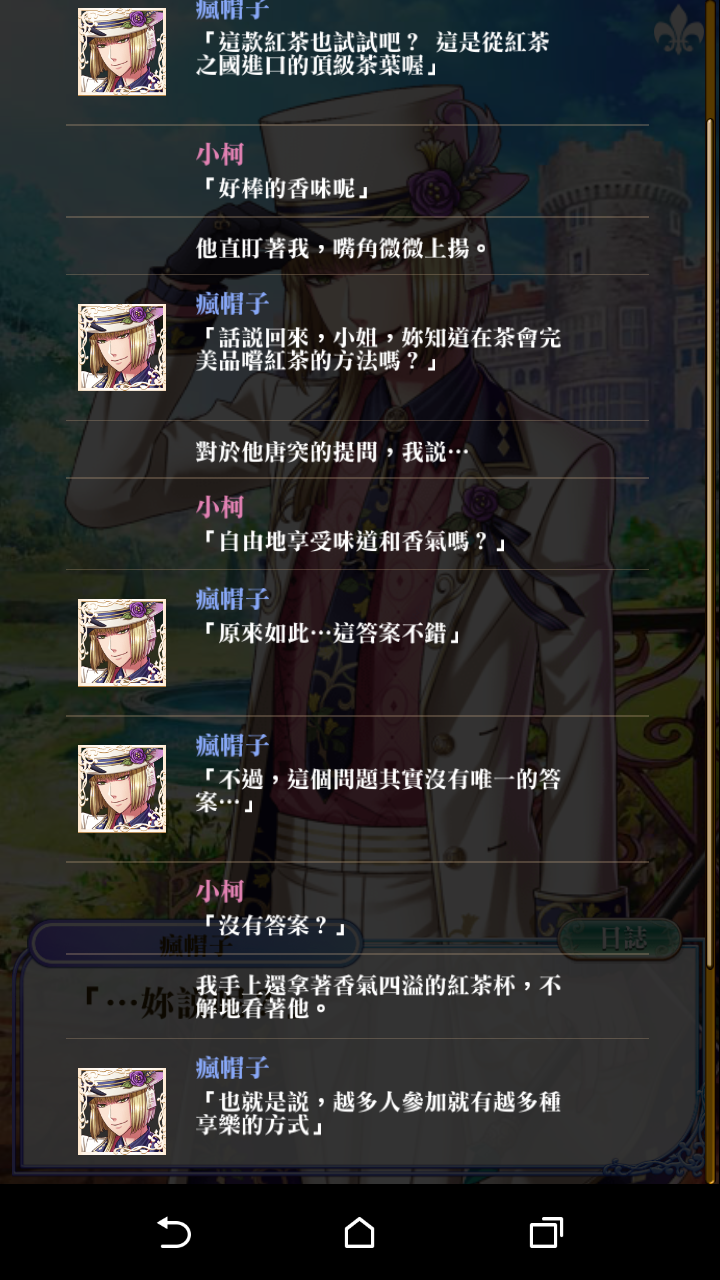Open the Android recent apps icon
This screenshot has width=720, height=1280.
pos(546,1233)
